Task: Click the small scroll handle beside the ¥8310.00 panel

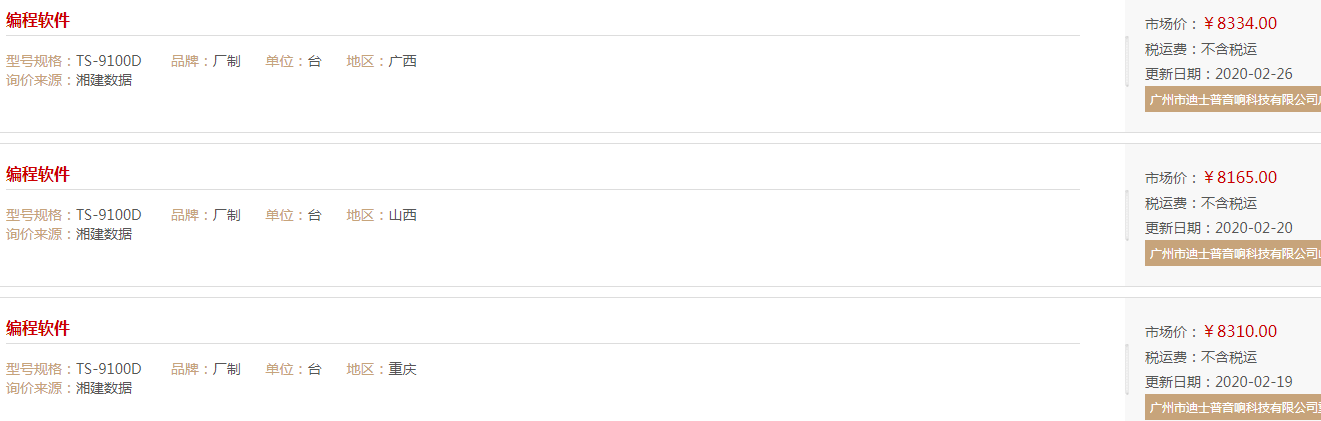Action: point(1127,369)
